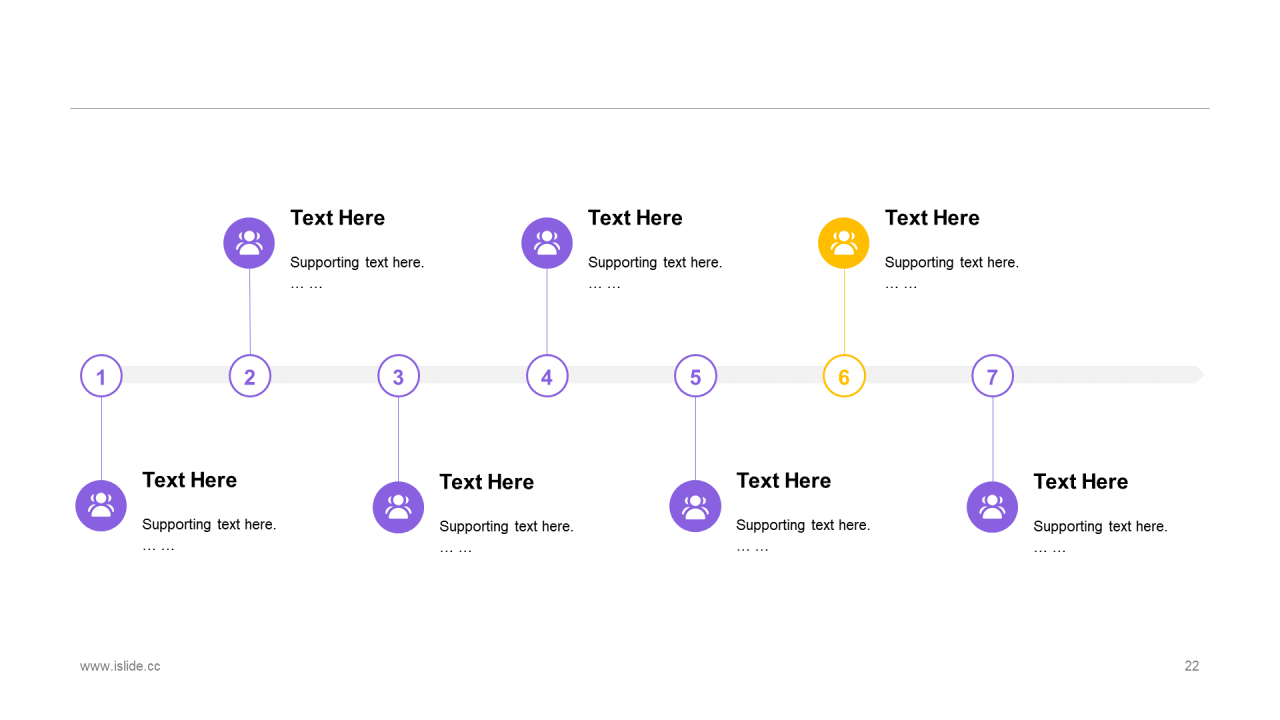Click timeline marker number 7
The width and height of the screenshot is (1280, 720).
pos(992,376)
